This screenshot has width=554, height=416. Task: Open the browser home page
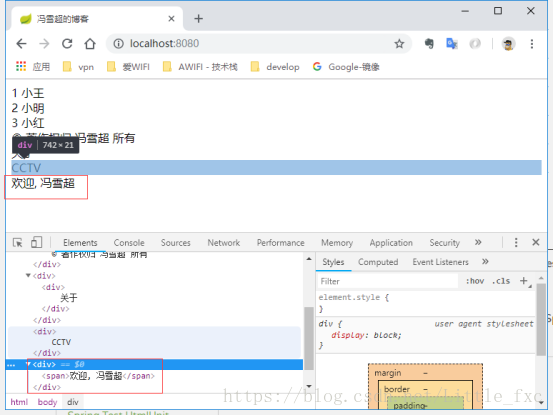click(90, 43)
